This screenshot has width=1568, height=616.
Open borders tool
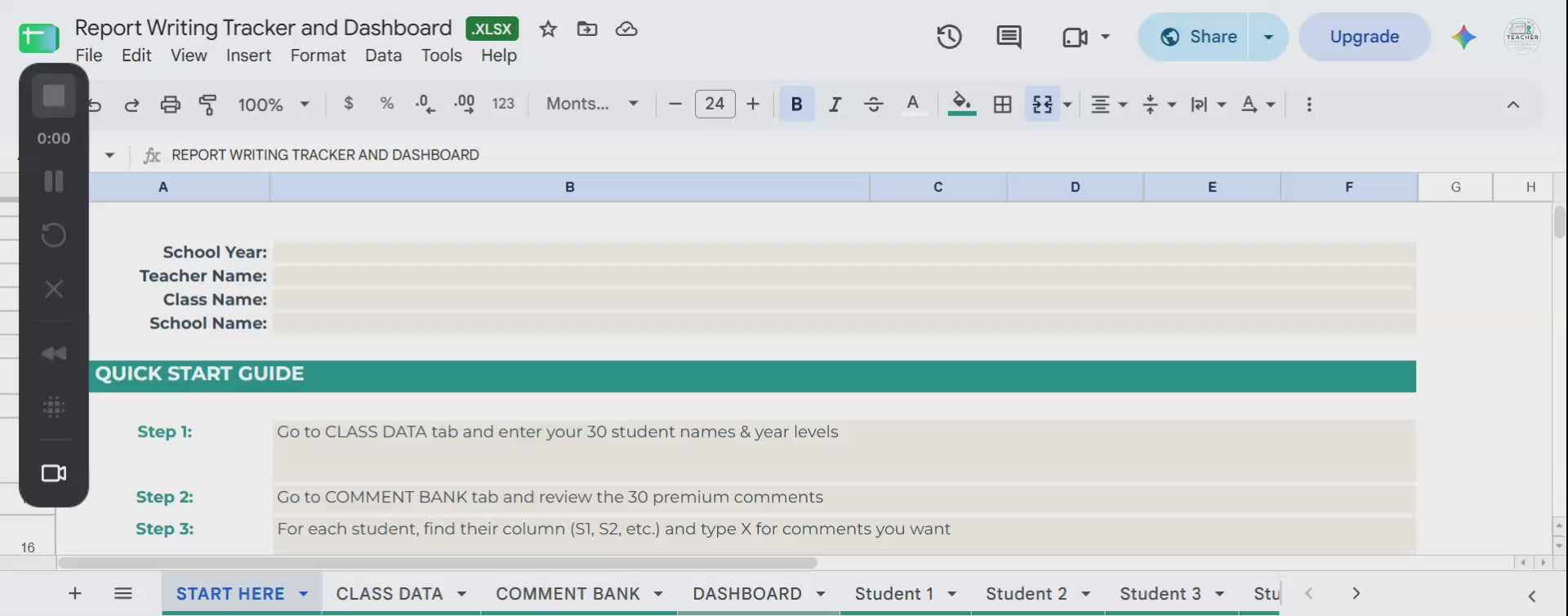point(1002,105)
